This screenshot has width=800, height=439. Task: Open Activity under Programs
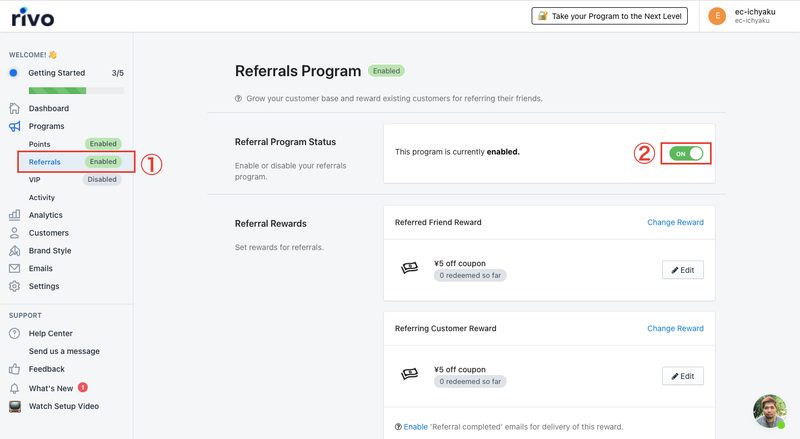[41, 198]
